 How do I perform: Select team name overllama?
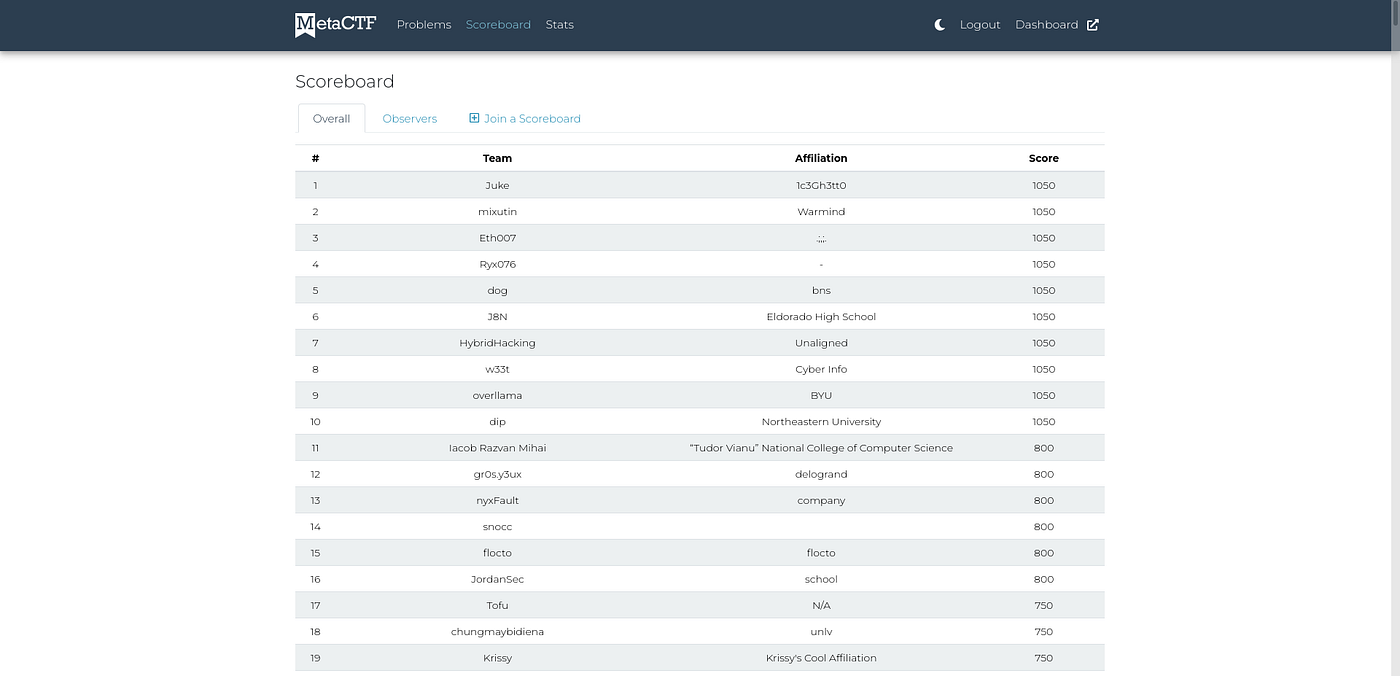click(x=497, y=395)
